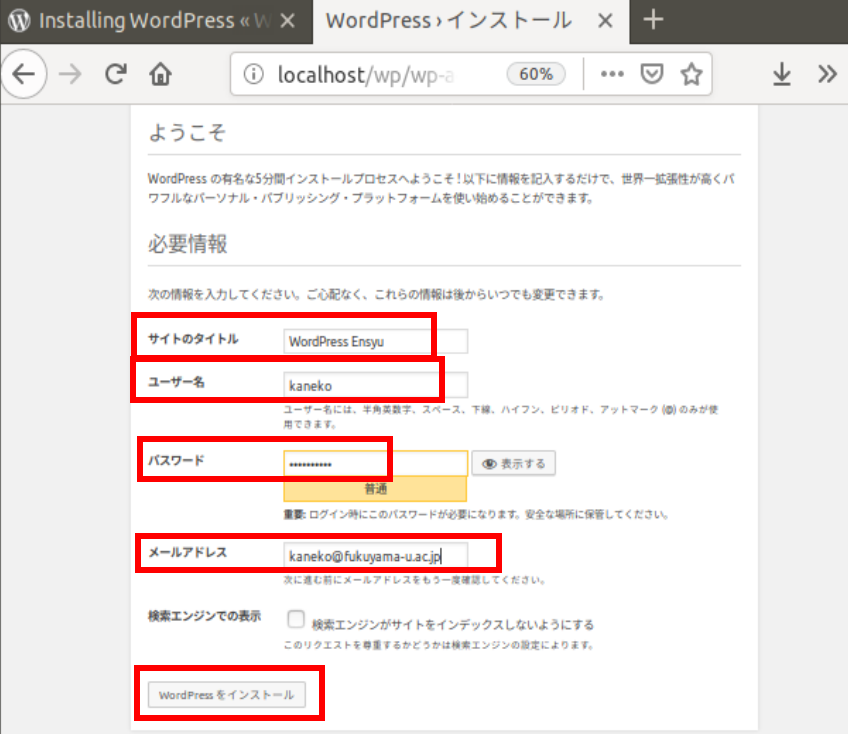Expand more toolbar tools chevron
This screenshot has width=848, height=734.
click(x=827, y=74)
